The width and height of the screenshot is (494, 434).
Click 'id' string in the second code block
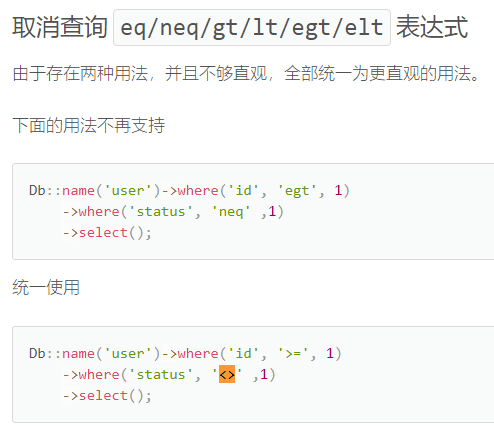coord(243,353)
